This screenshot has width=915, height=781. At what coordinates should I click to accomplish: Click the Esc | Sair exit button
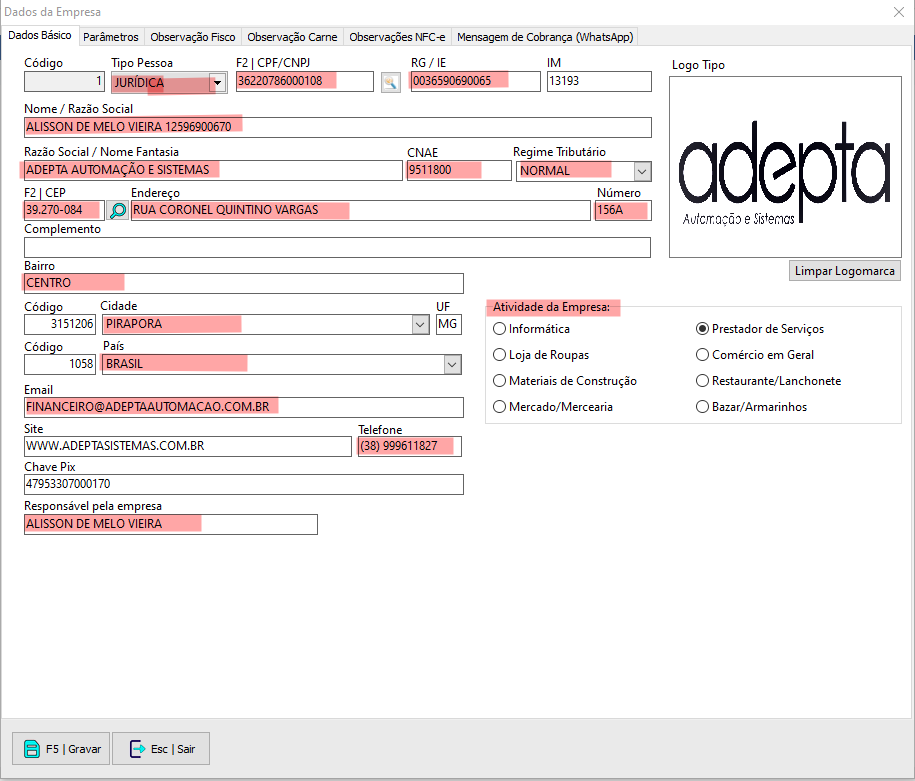pos(161,748)
